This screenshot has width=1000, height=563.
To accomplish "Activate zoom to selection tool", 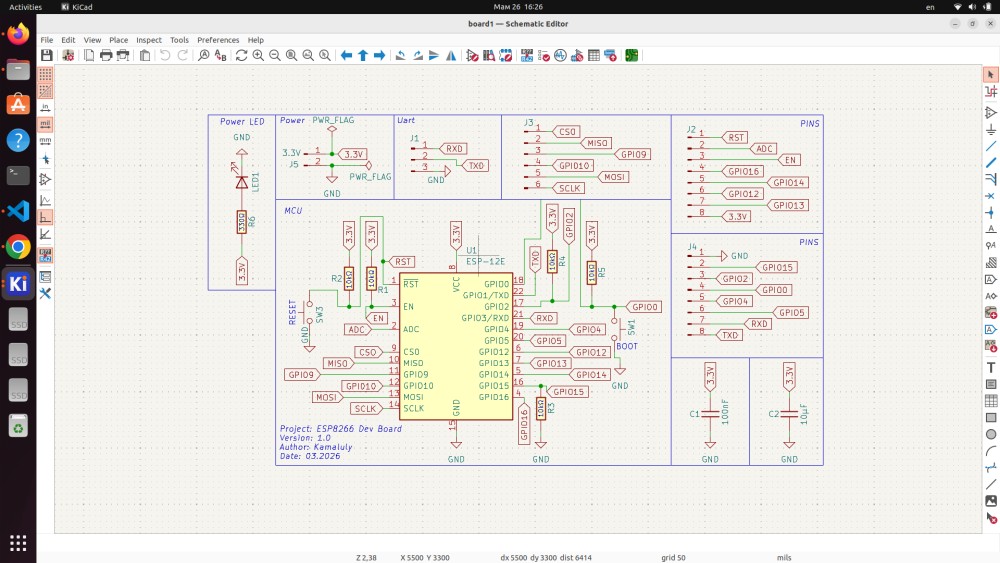I will point(325,55).
